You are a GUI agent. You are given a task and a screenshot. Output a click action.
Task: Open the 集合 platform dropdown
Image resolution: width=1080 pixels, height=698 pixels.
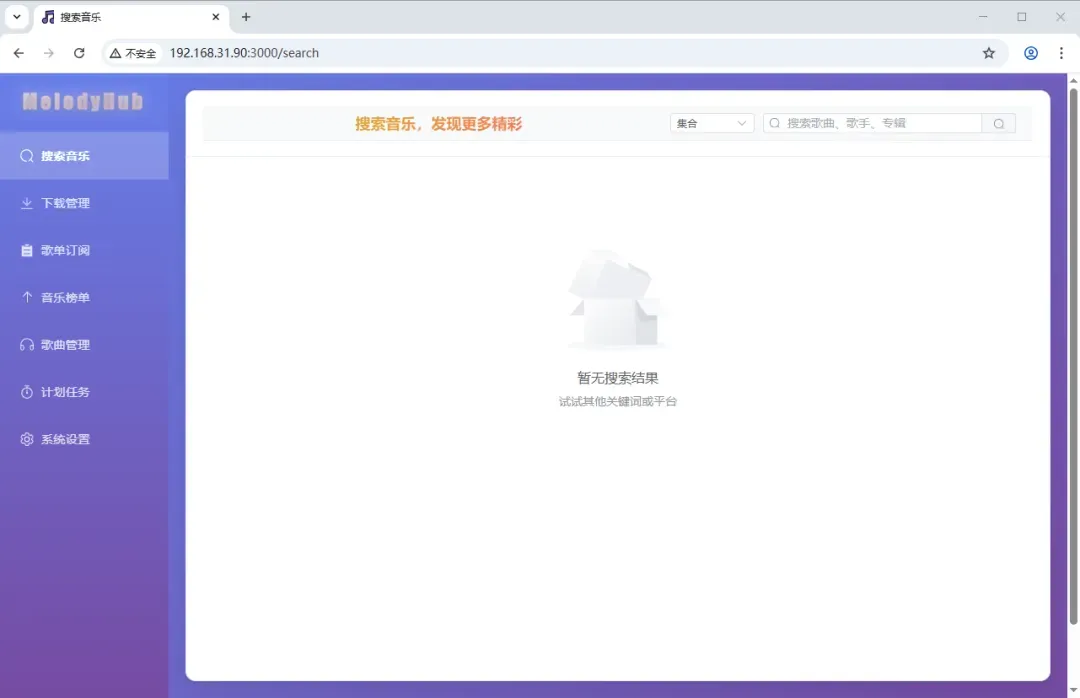coord(711,123)
